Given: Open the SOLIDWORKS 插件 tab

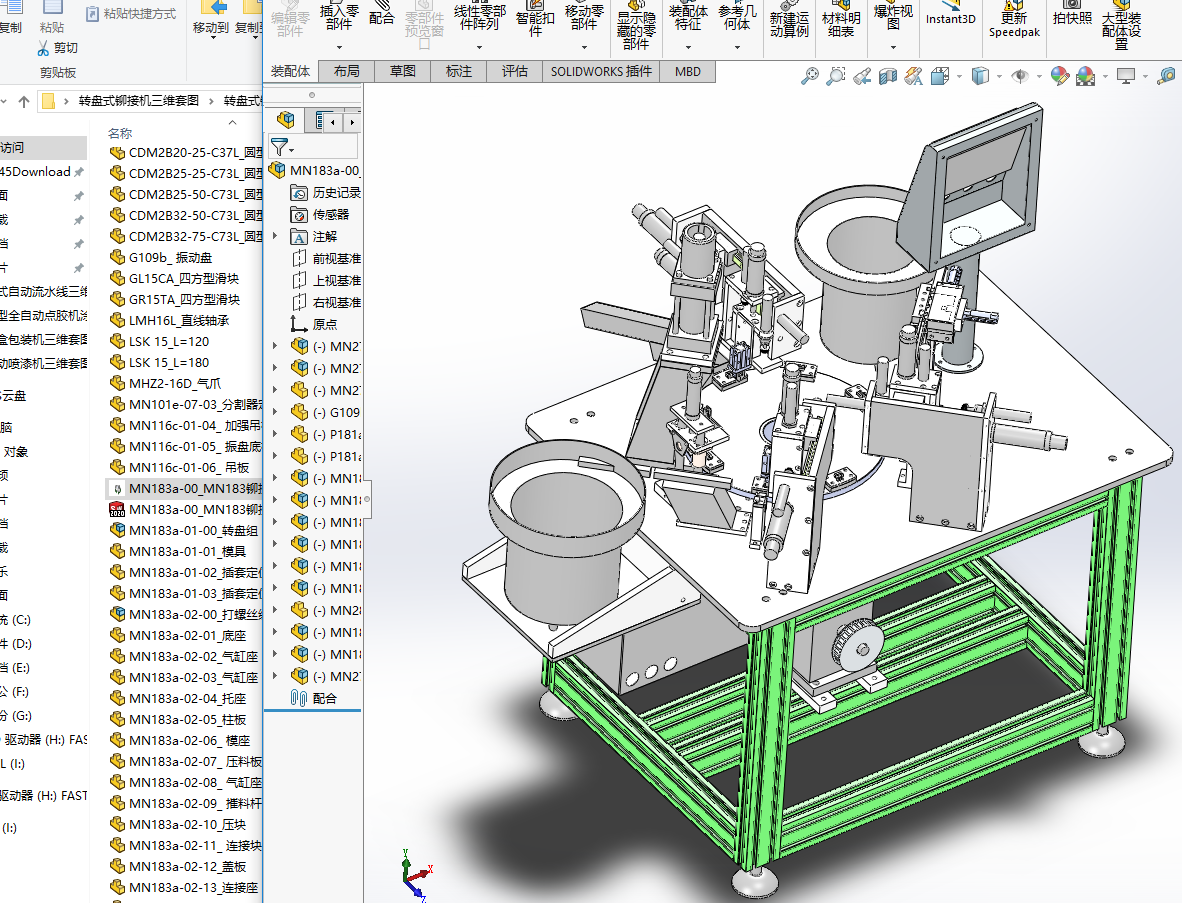Looking at the screenshot, I should (601, 71).
